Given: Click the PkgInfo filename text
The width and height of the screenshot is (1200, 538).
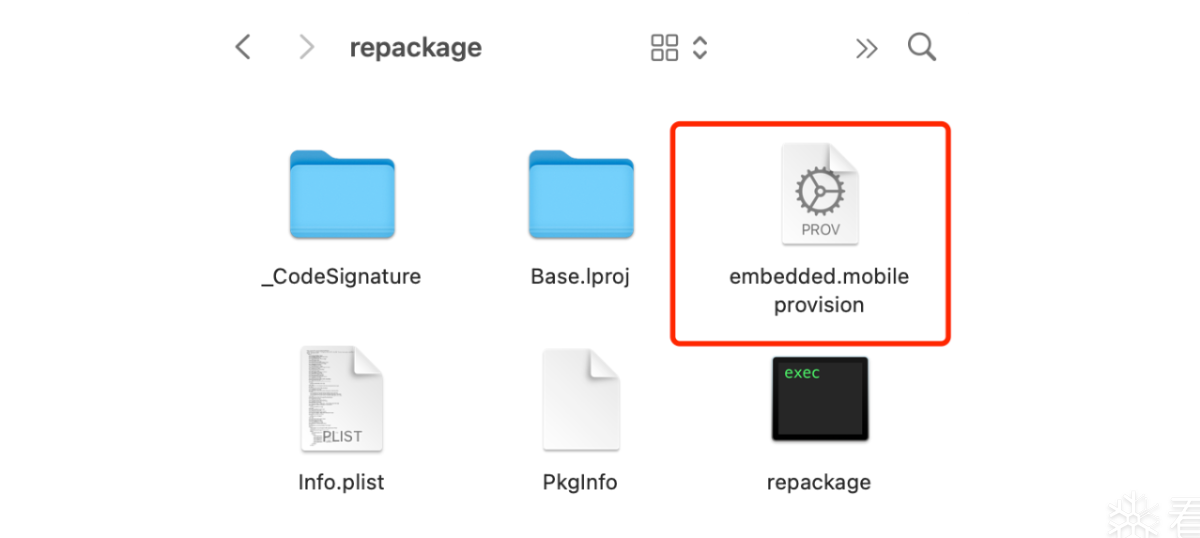Looking at the screenshot, I should [580, 482].
